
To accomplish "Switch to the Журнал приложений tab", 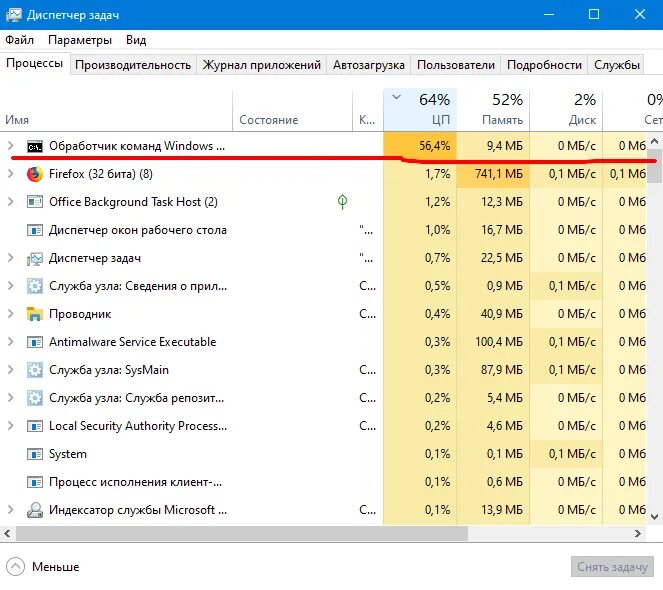I will [262, 65].
